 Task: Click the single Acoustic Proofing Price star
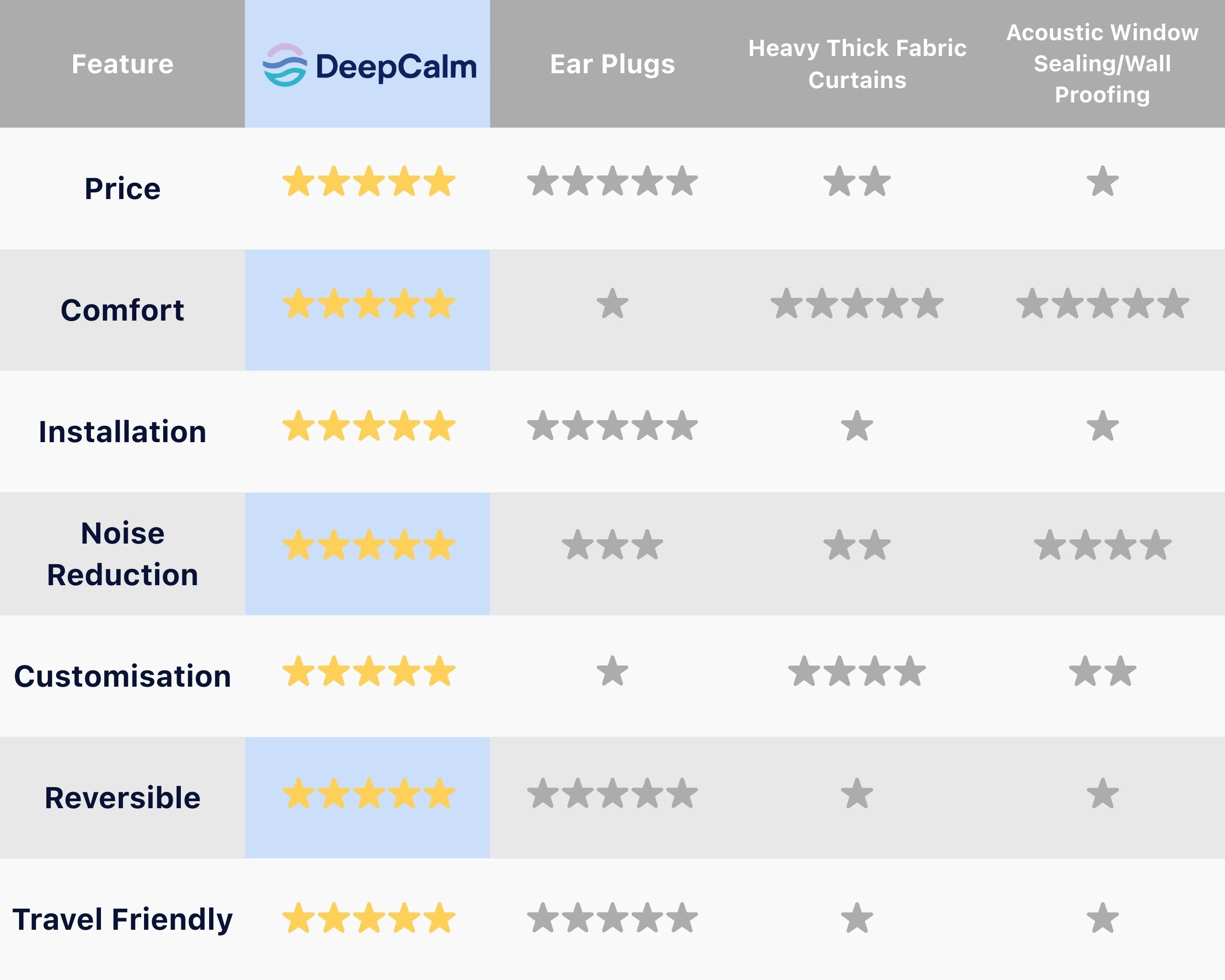1102,182
